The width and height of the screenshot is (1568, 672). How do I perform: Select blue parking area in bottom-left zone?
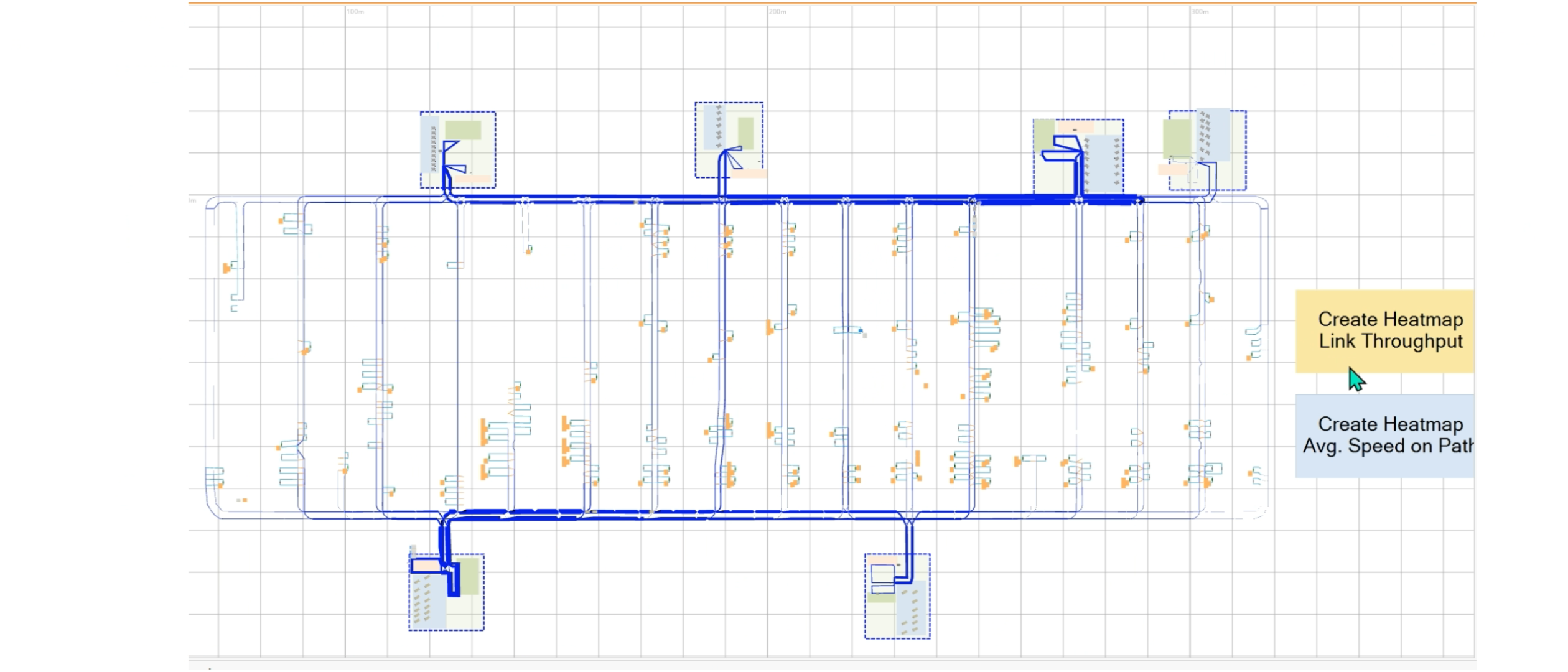click(429, 600)
